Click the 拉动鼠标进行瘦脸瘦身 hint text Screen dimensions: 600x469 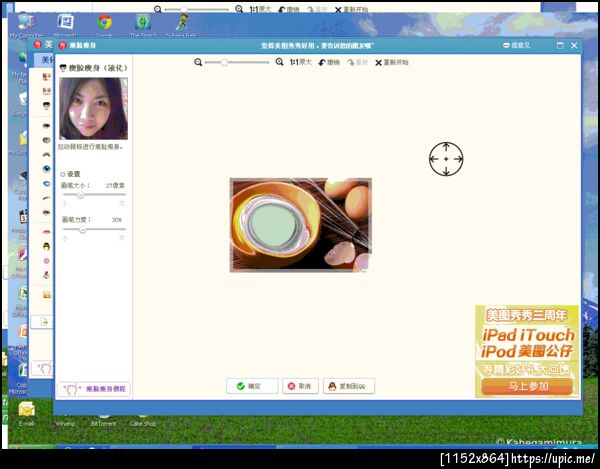tap(91, 147)
